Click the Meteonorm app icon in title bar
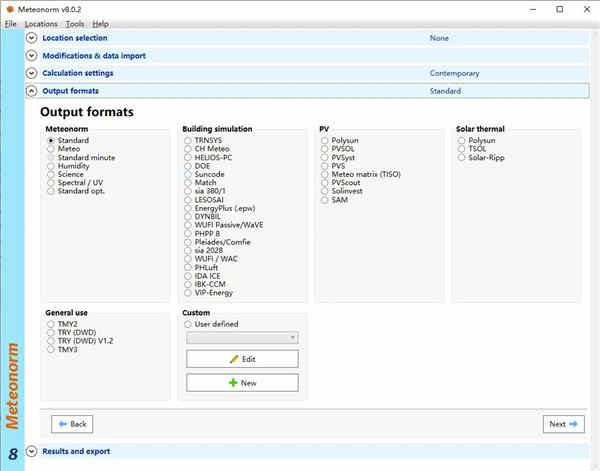 [x=10, y=9]
